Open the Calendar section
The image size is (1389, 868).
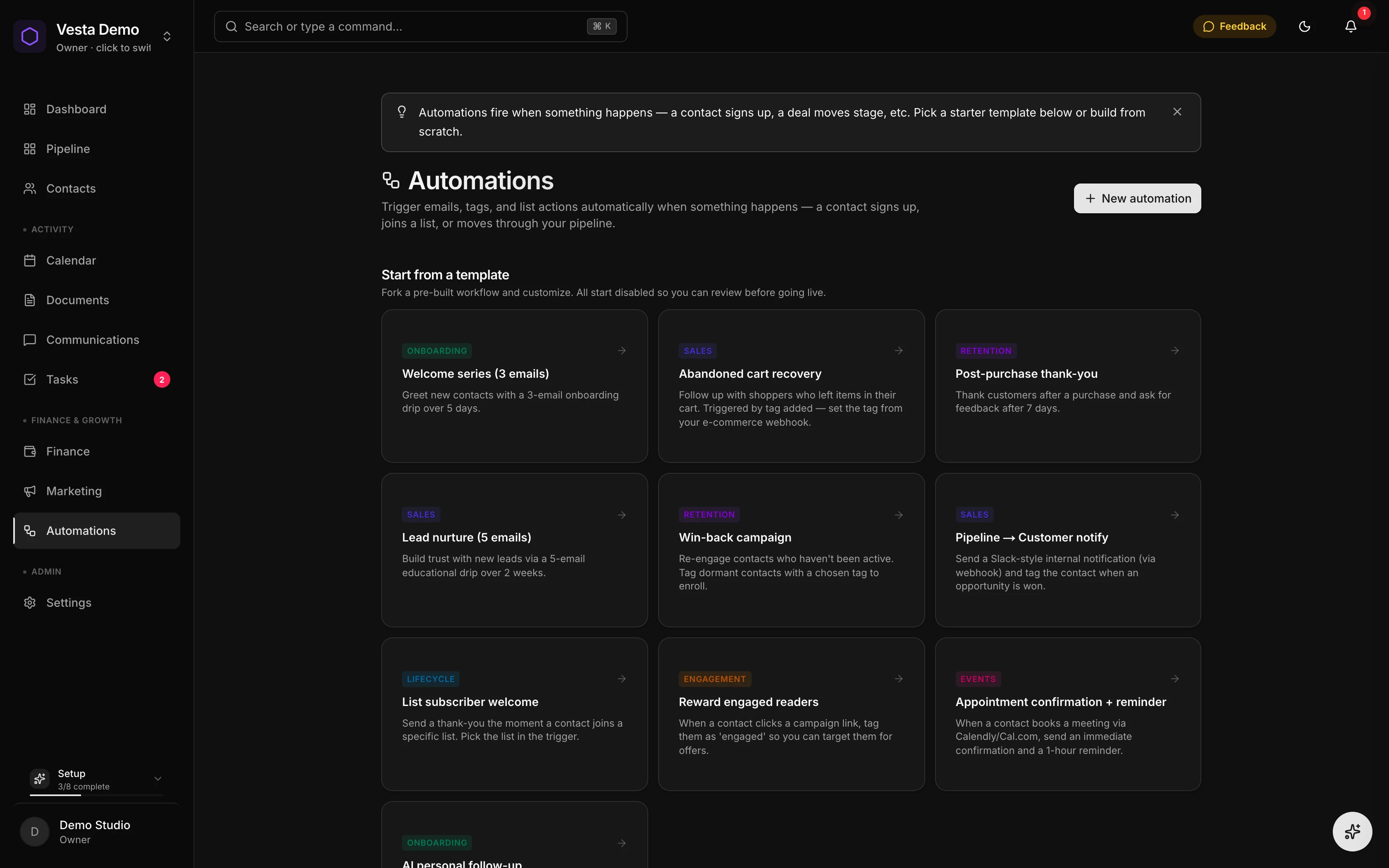pos(96,261)
